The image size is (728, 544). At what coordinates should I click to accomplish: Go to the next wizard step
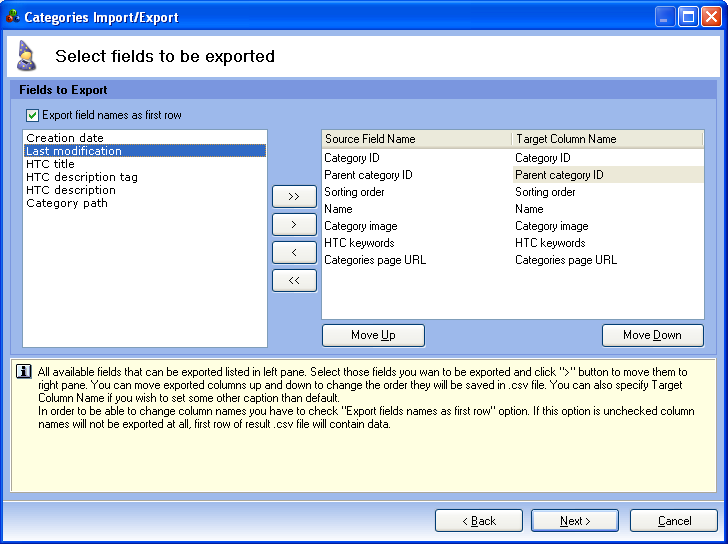[x=574, y=520]
